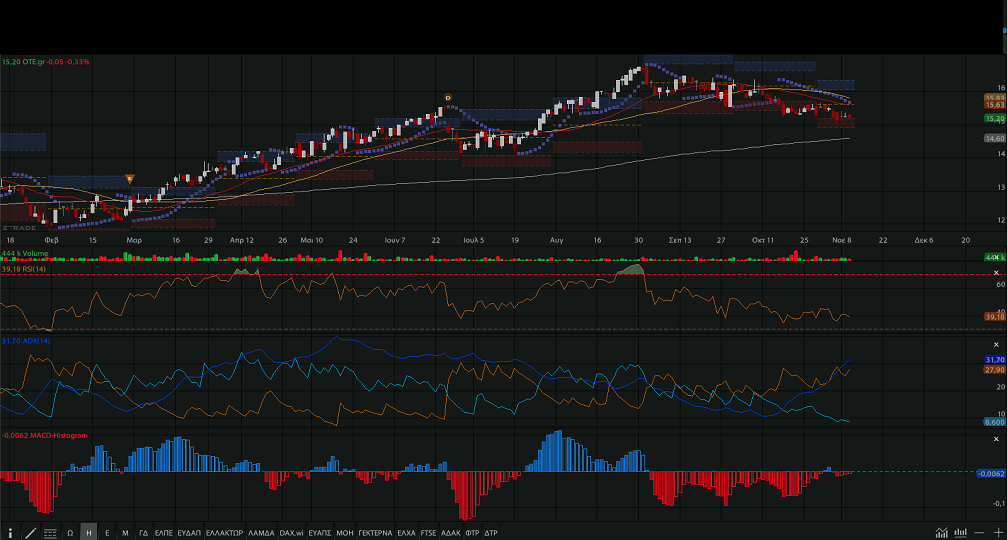The height and width of the screenshot is (540, 1007).
Task: Click the Σεπ 13 date on time axis
Action: (680, 240)
